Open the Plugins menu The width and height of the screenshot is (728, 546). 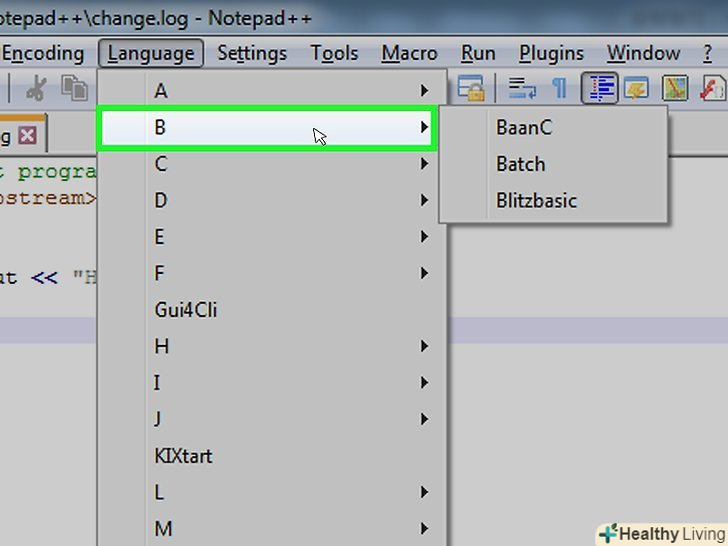551,53
